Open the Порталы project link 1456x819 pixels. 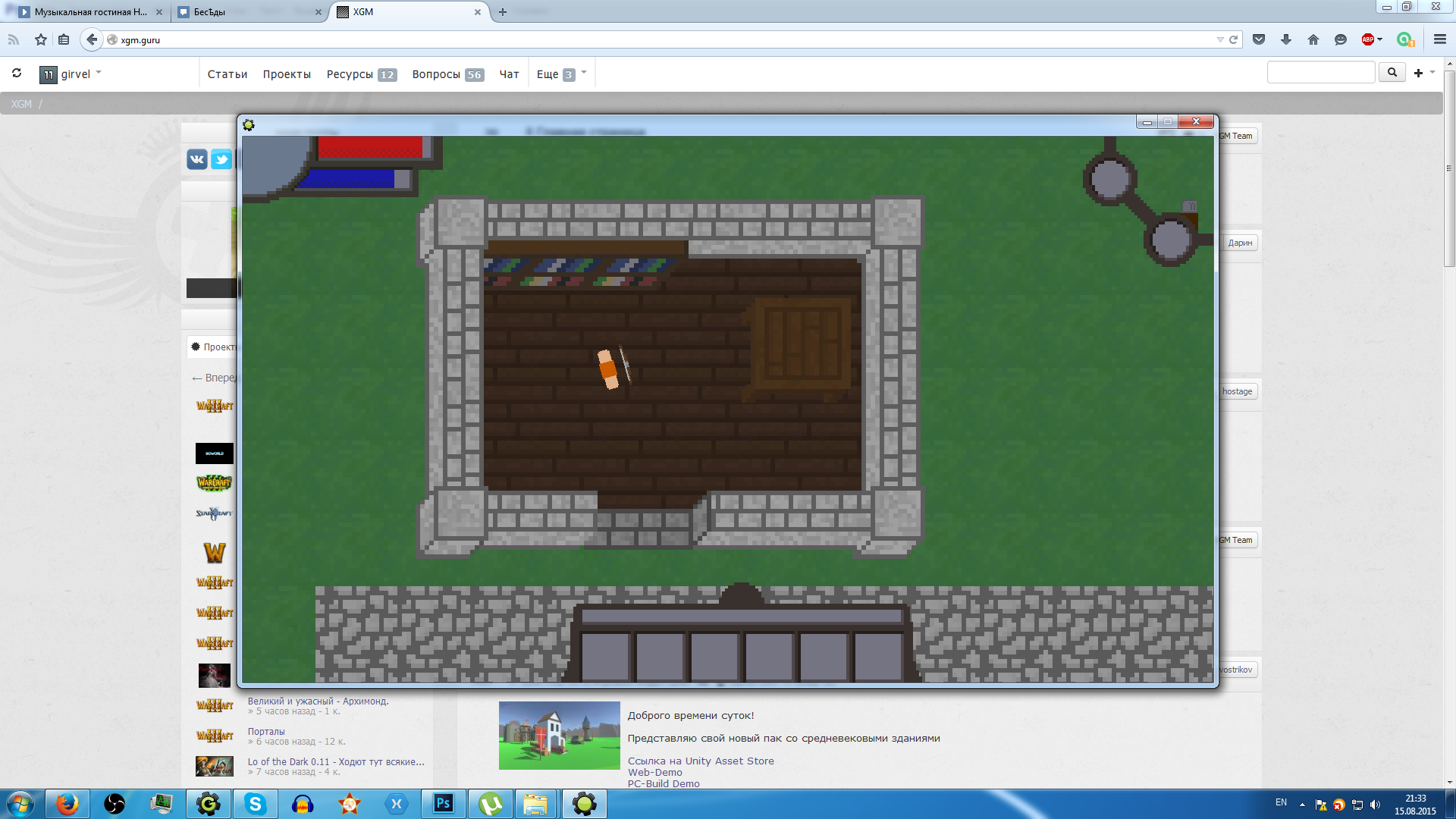[266, 732]
